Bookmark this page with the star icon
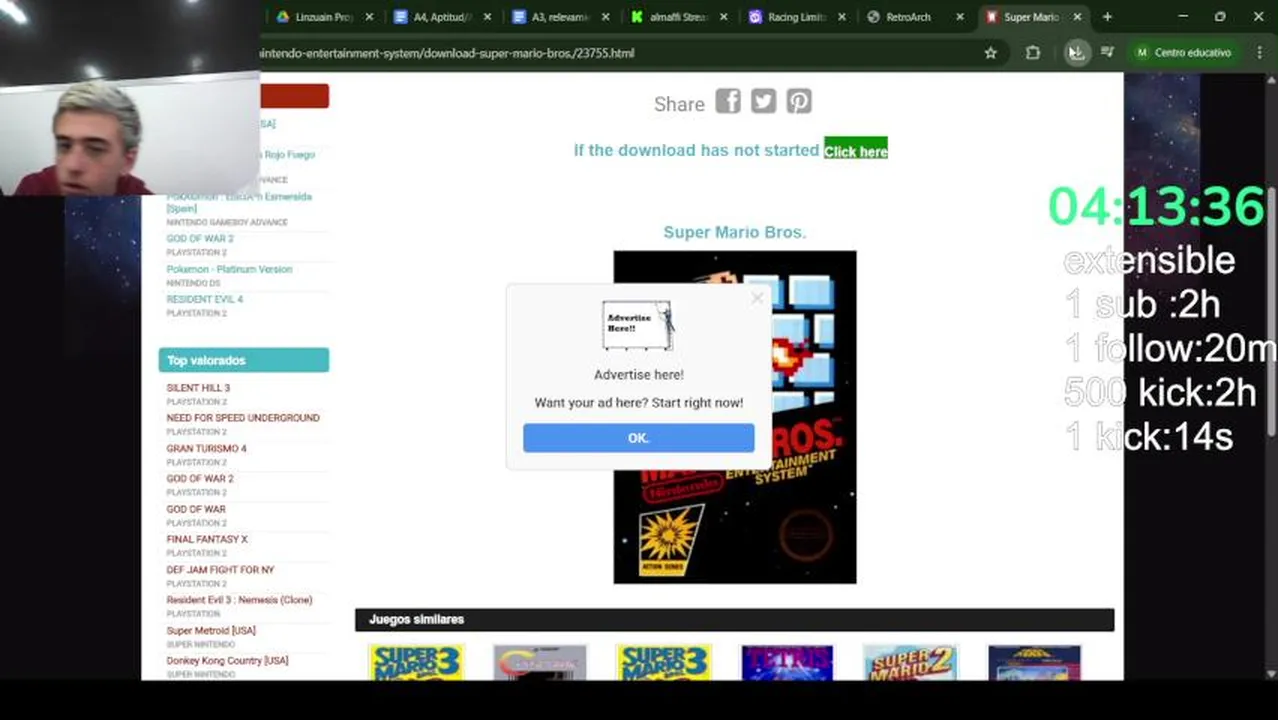 tap(990, 53)
